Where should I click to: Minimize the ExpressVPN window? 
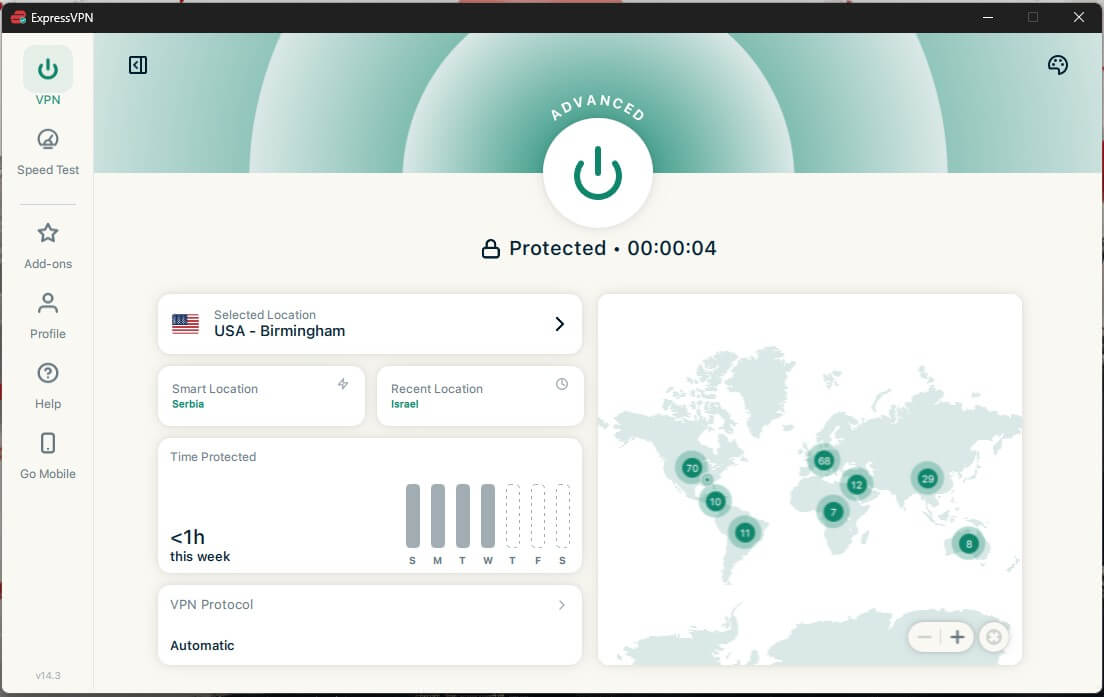pos(988,17)
